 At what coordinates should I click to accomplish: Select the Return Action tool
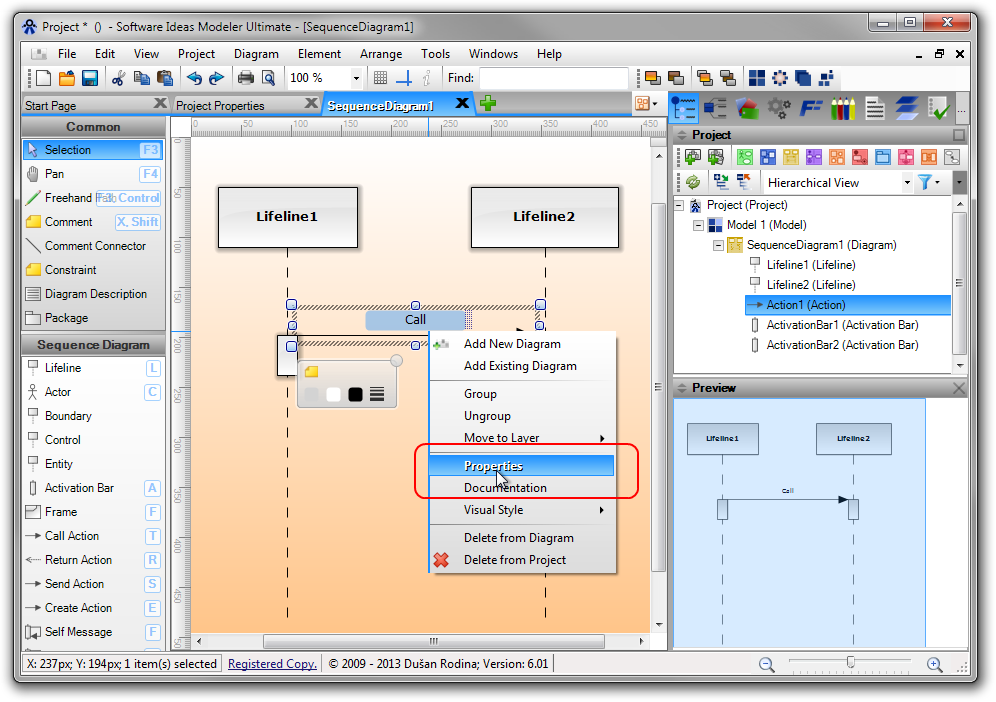pyautogui.click(x=93, y=560)
